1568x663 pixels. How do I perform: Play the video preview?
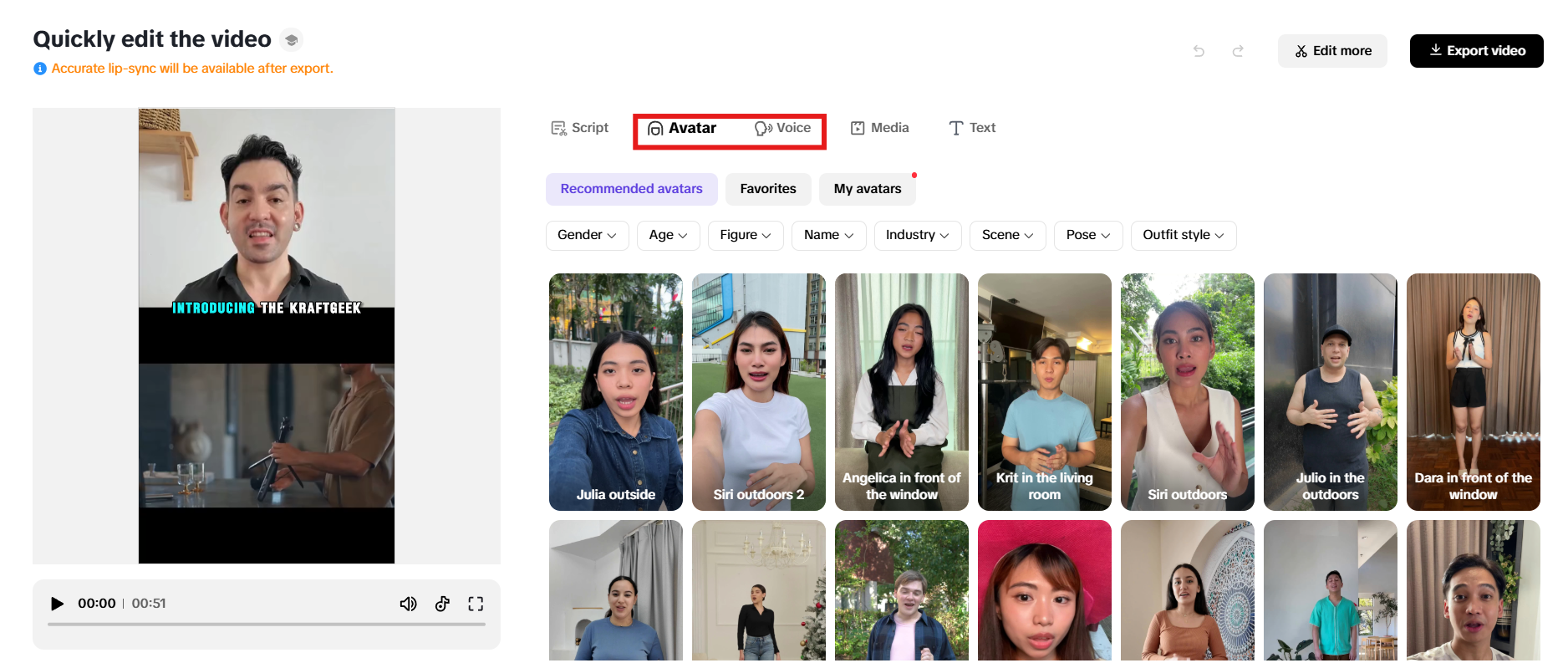(x=57, y=604)
